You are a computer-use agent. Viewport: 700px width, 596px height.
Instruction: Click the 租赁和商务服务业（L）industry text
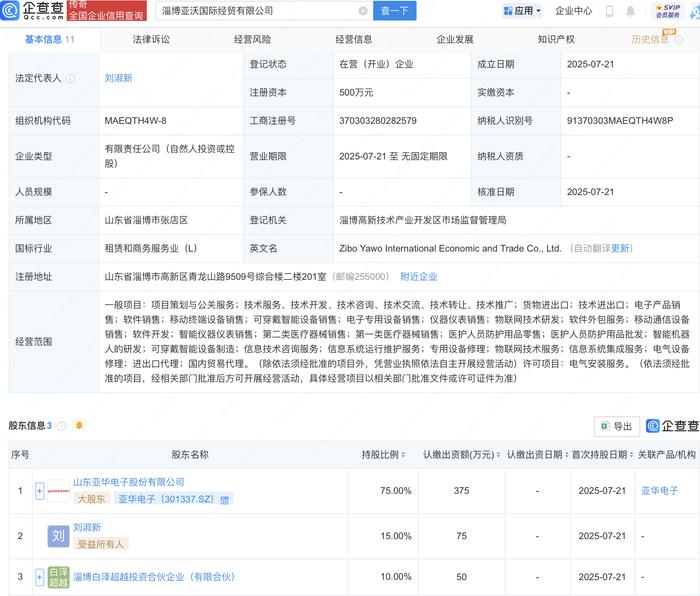point(150,248)
